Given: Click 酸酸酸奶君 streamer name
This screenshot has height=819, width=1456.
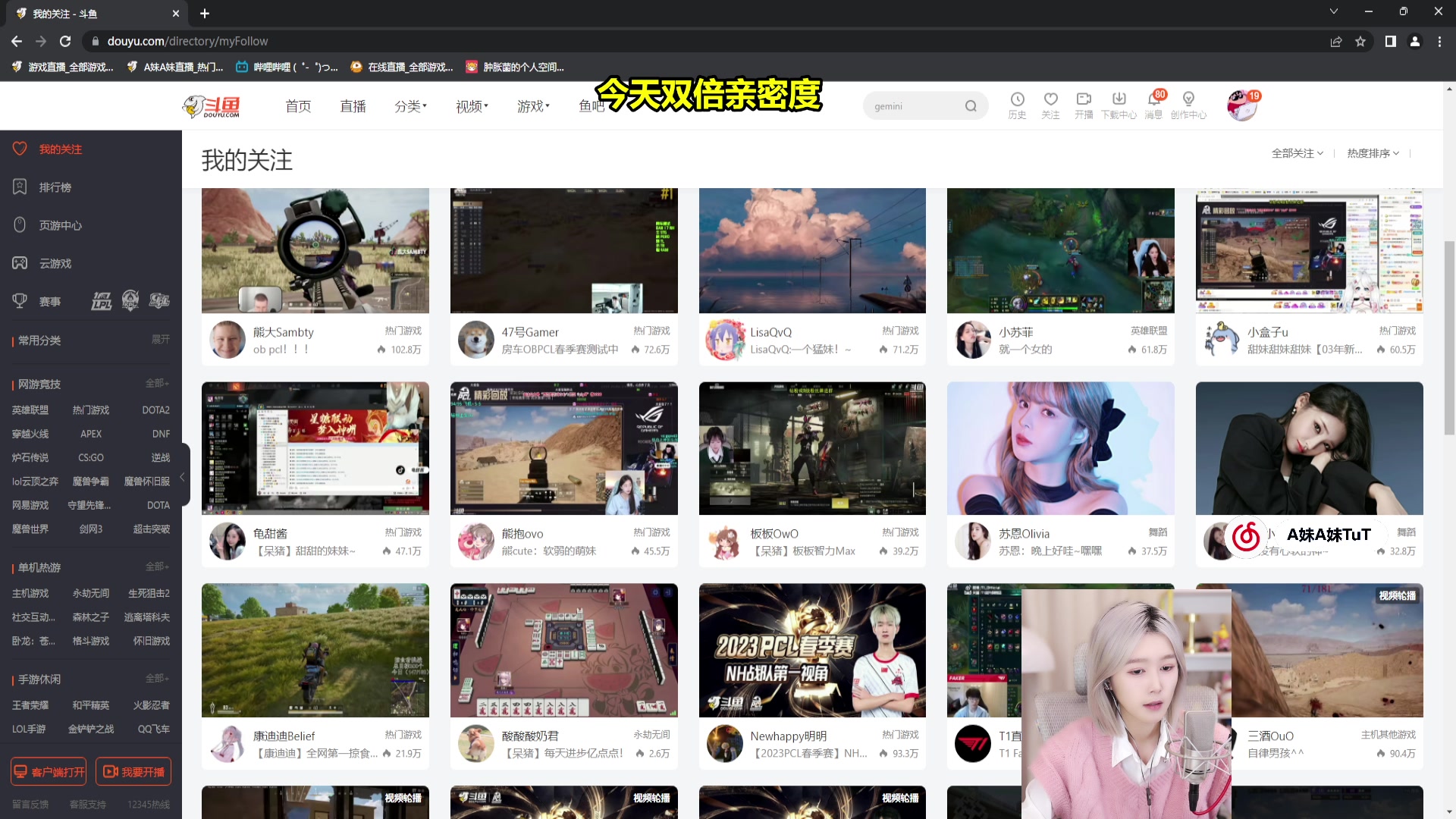Looking at the screenshot, I should 530,736.
